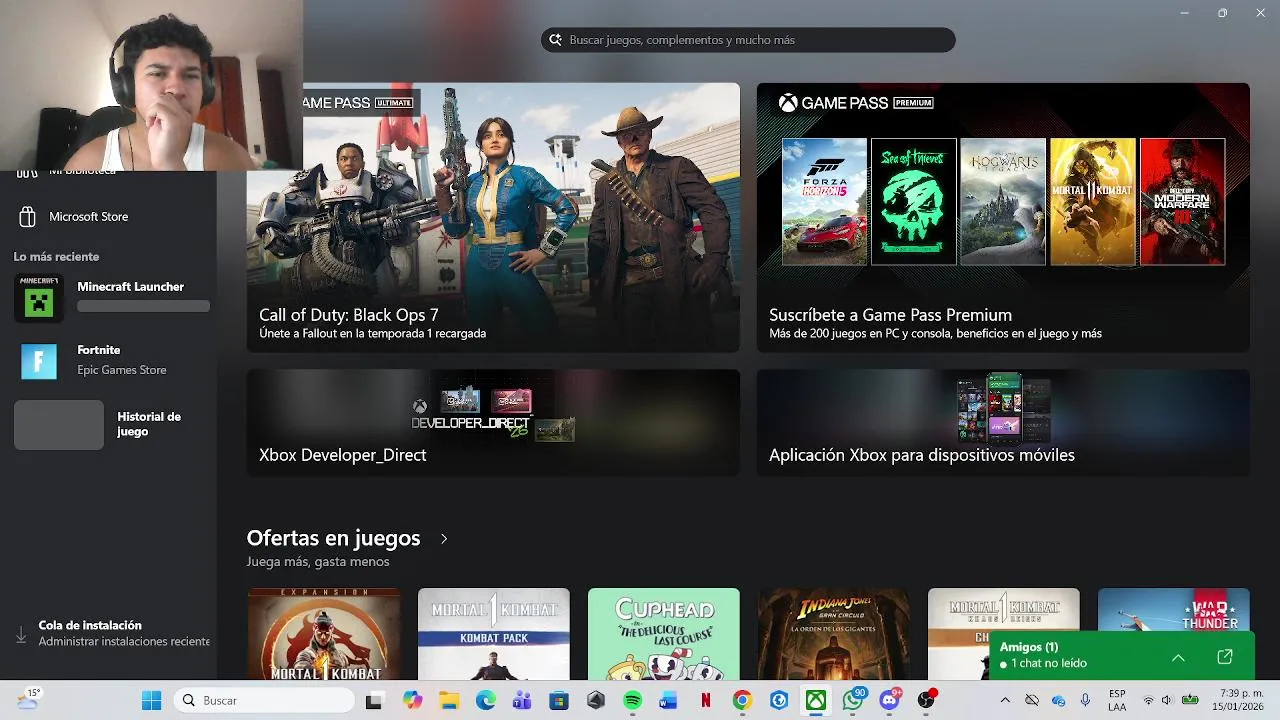Click the Minecraft Launcher creeper icon
This screenshot has width=1280, height=720.
[x=39, y=298]
